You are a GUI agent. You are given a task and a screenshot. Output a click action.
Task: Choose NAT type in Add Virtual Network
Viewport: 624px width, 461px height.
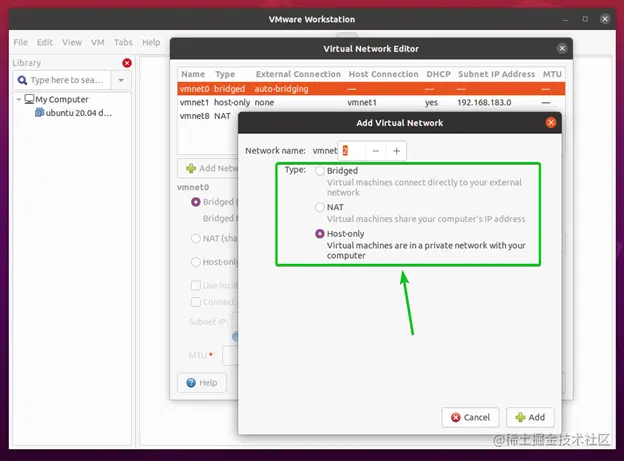coord(320,207)
